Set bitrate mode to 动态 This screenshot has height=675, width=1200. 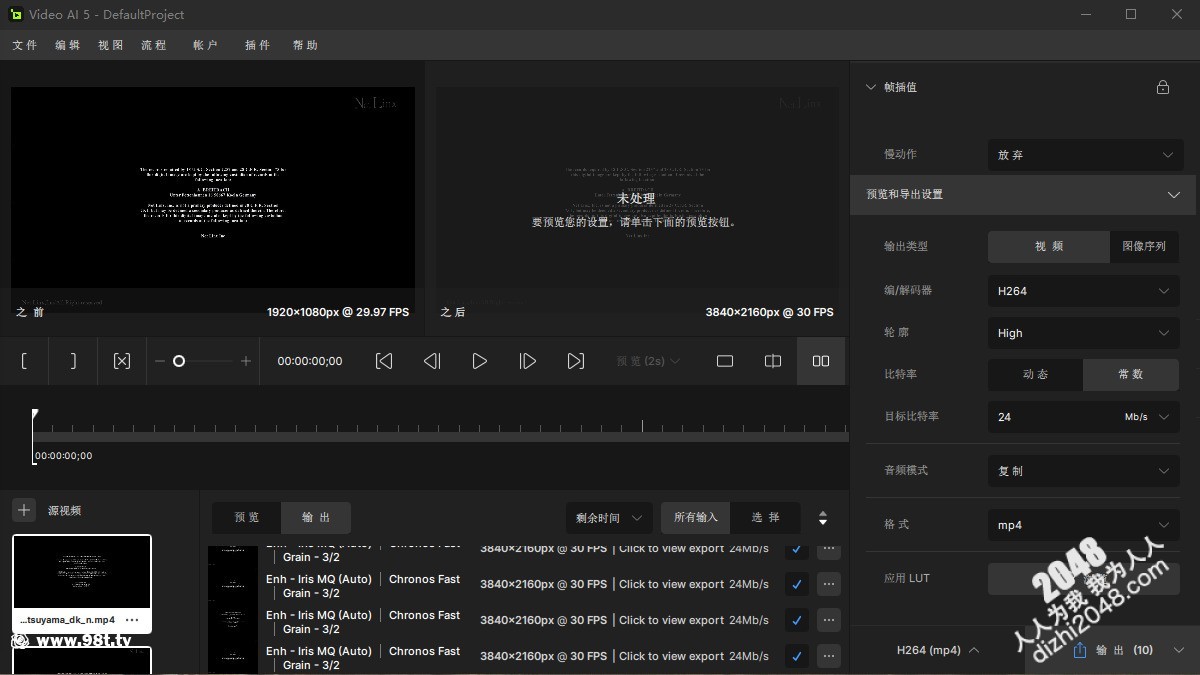click(x=1036, y=374)
